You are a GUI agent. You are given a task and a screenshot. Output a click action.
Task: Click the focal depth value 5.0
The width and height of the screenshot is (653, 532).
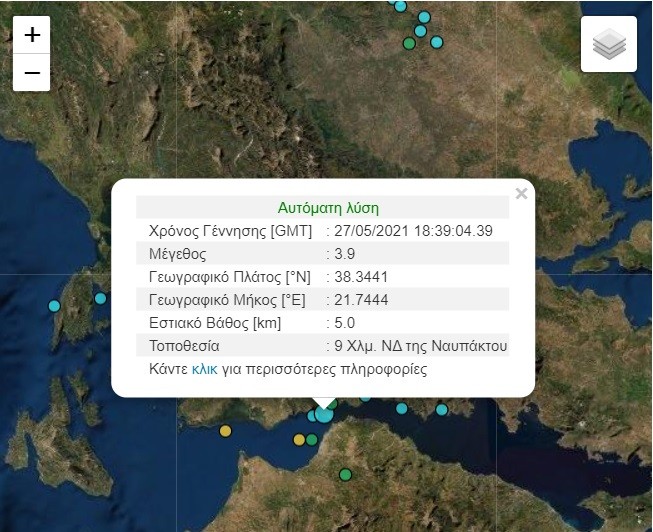(x=344, y=323)
